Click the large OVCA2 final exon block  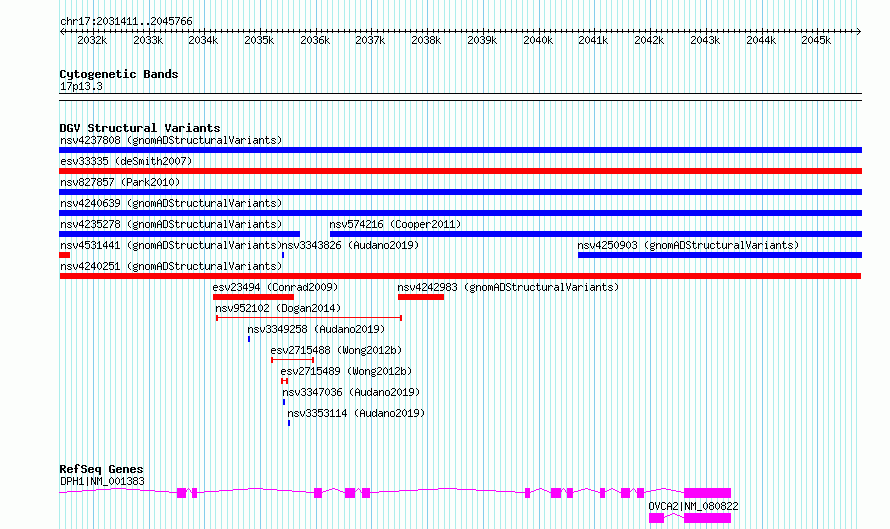coord(707,518)
